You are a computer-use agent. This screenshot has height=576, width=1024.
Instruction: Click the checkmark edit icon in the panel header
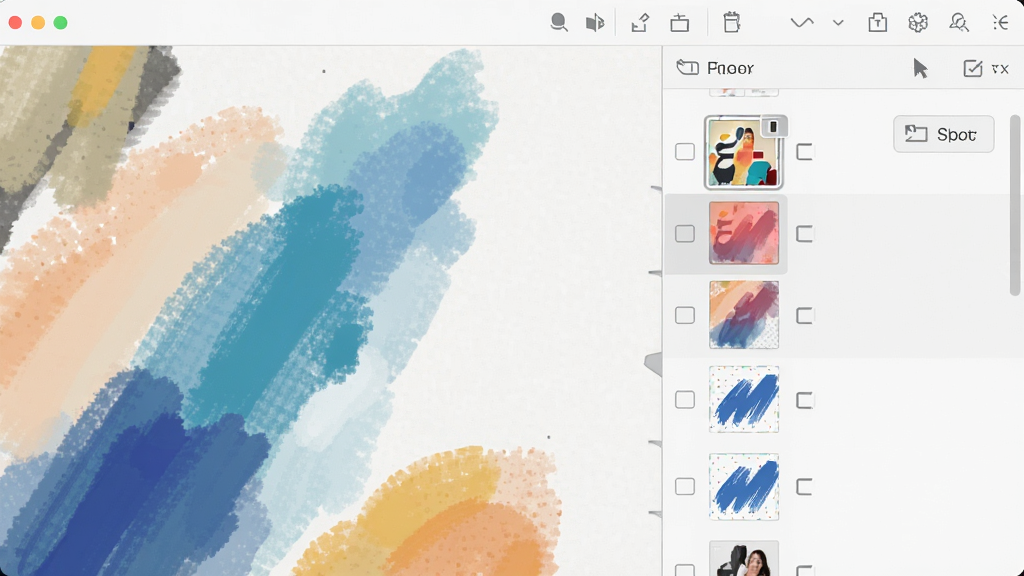[972, 68]
